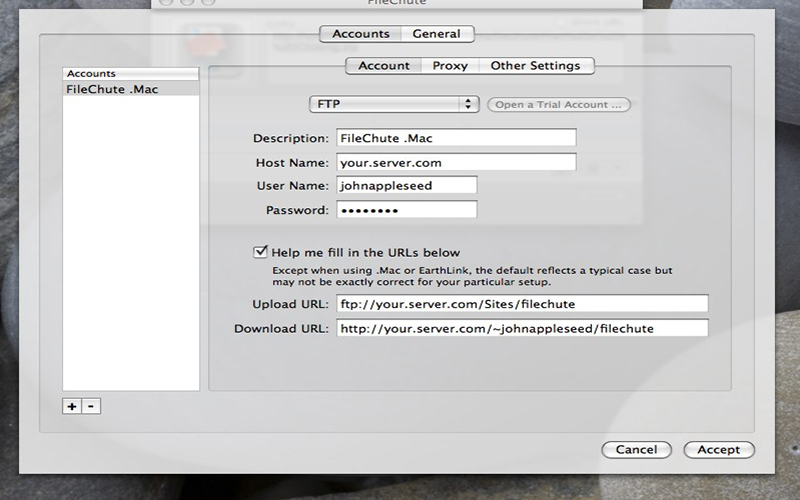This screenshot has width=800, height=500.
Task: Open the Other Settings tab
Action: tap(536, 66)
